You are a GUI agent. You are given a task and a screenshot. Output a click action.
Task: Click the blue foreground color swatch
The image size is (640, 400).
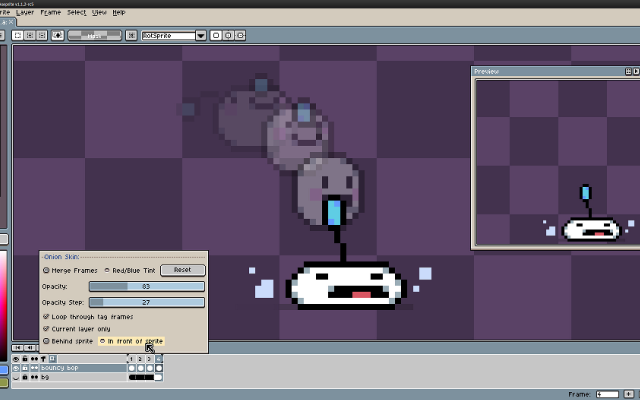click(4, 370)
